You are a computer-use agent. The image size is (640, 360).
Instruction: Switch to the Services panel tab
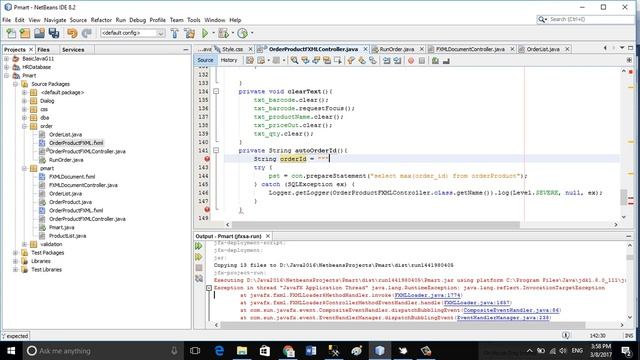73,49
